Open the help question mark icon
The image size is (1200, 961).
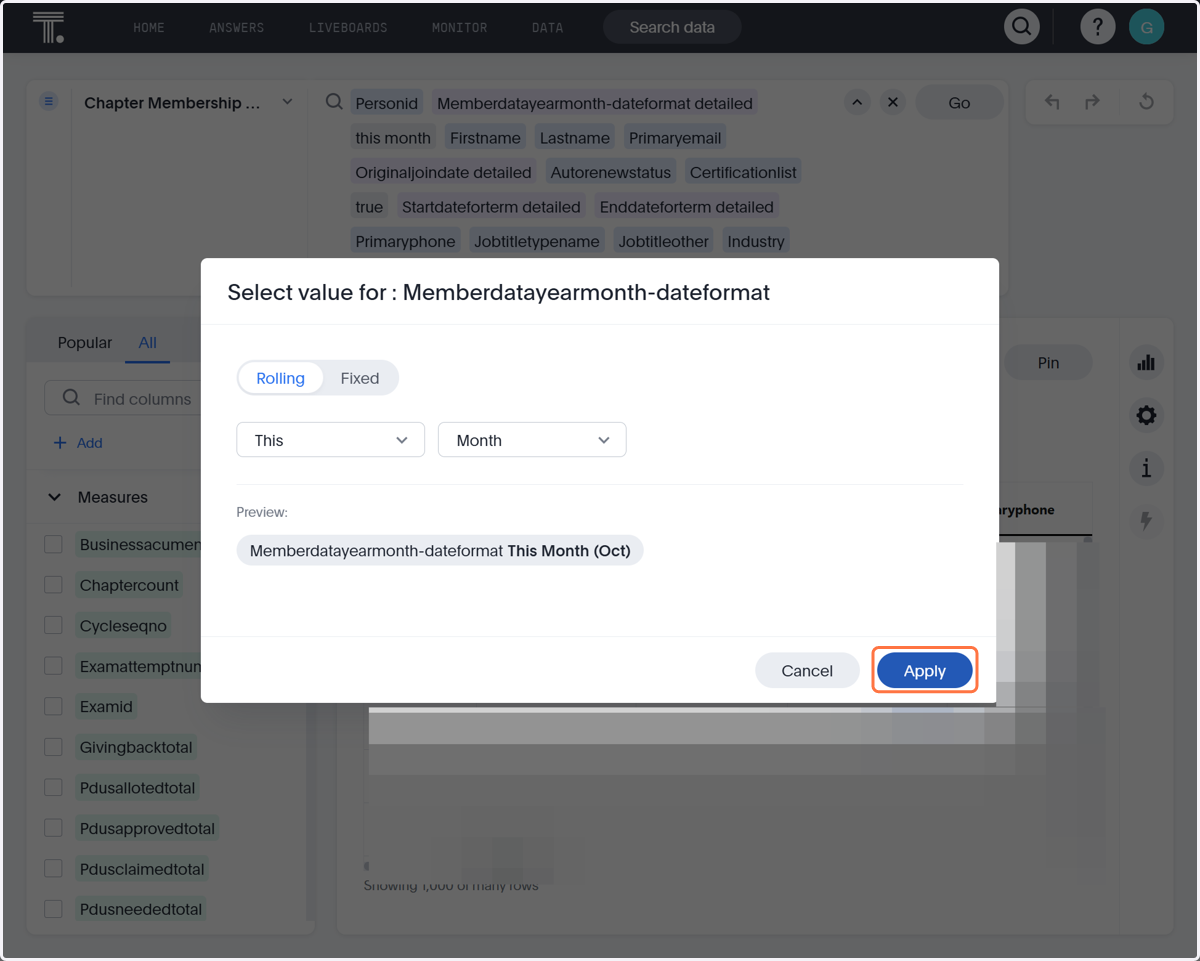tap(1098, 27)
